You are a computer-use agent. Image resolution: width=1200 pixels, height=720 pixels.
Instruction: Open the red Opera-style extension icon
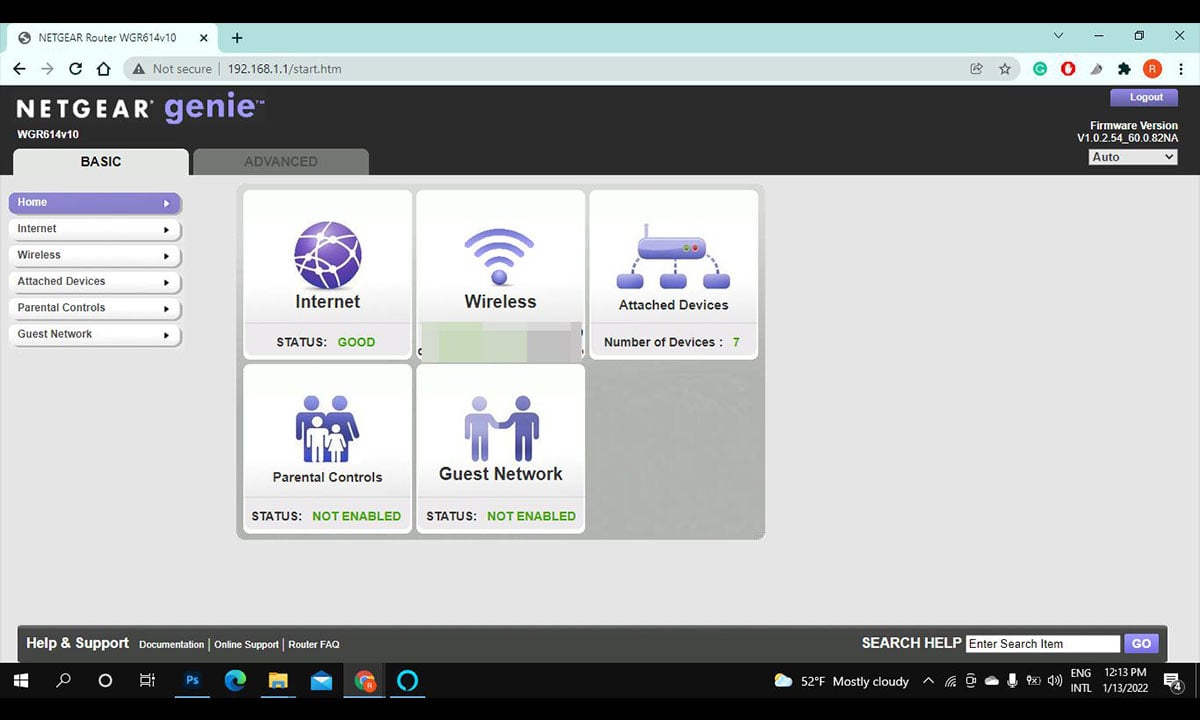1068,69
